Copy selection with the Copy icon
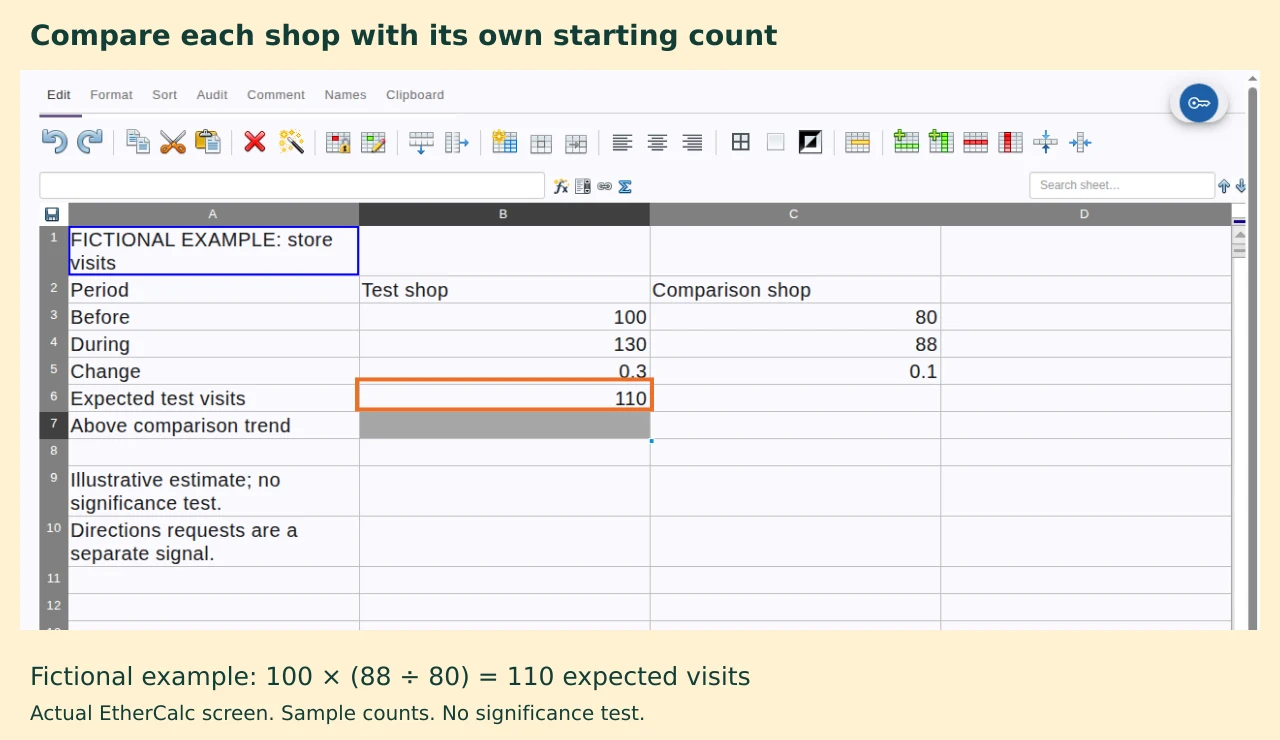Image resolution: width=1280 pixels, height=740 pixels. (x=138, y=142)
